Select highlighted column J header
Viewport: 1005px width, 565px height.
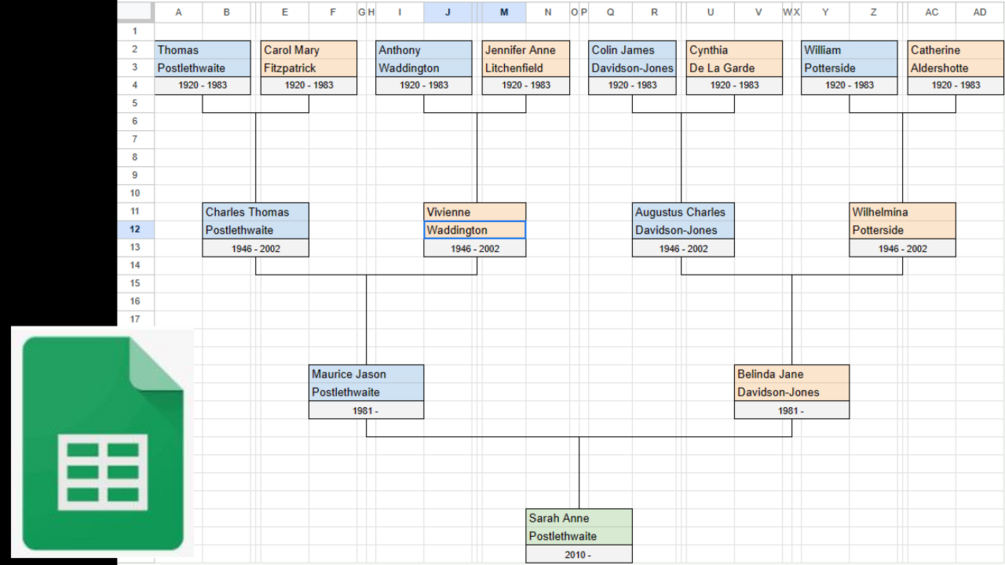(447, 12)
